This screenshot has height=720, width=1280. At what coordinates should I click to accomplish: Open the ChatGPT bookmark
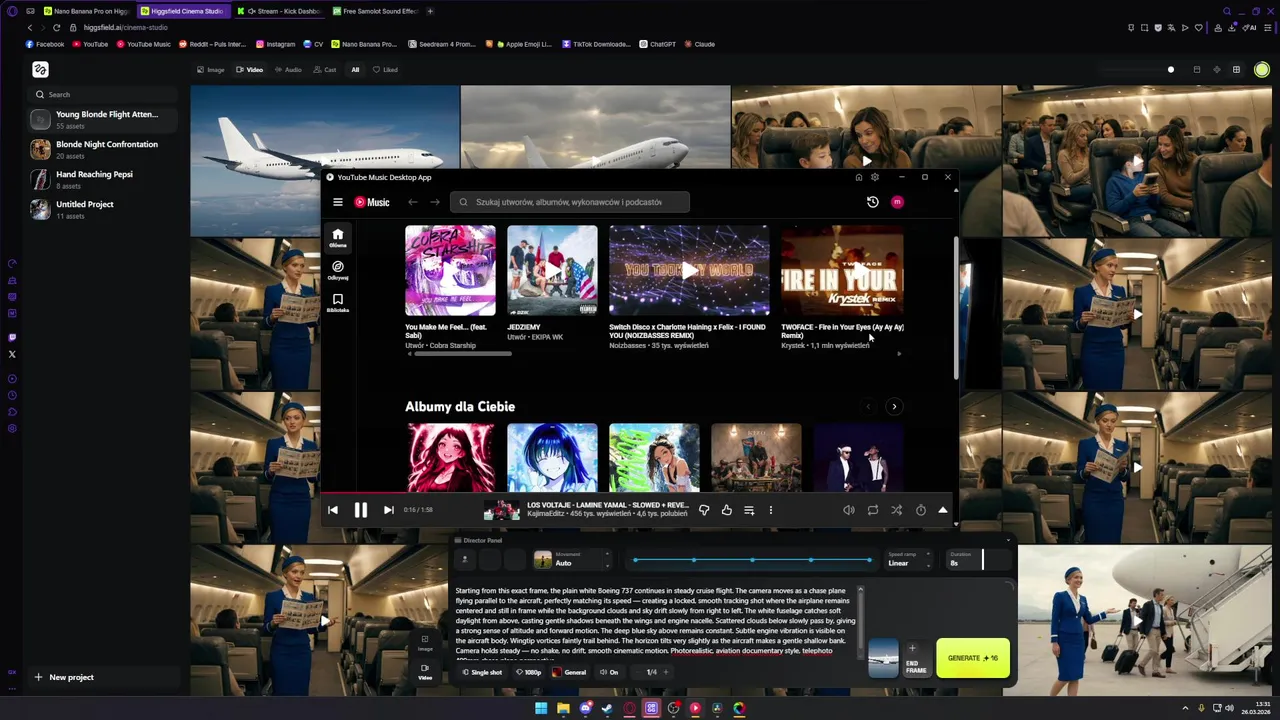657,44
